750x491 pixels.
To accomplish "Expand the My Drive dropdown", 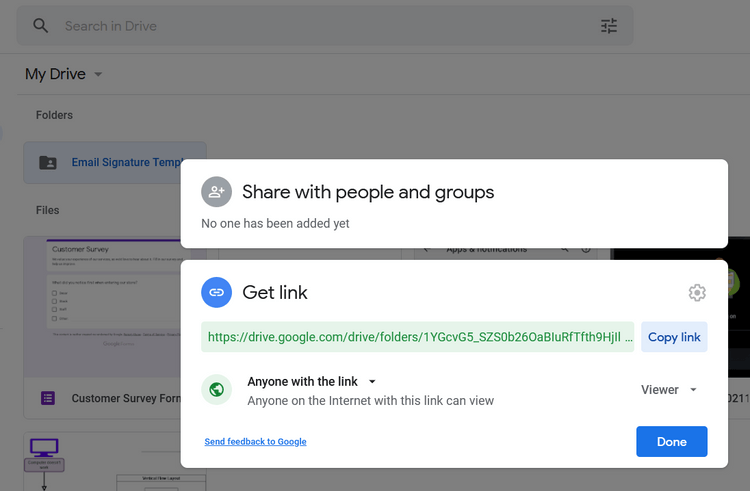I will [98, 75].
